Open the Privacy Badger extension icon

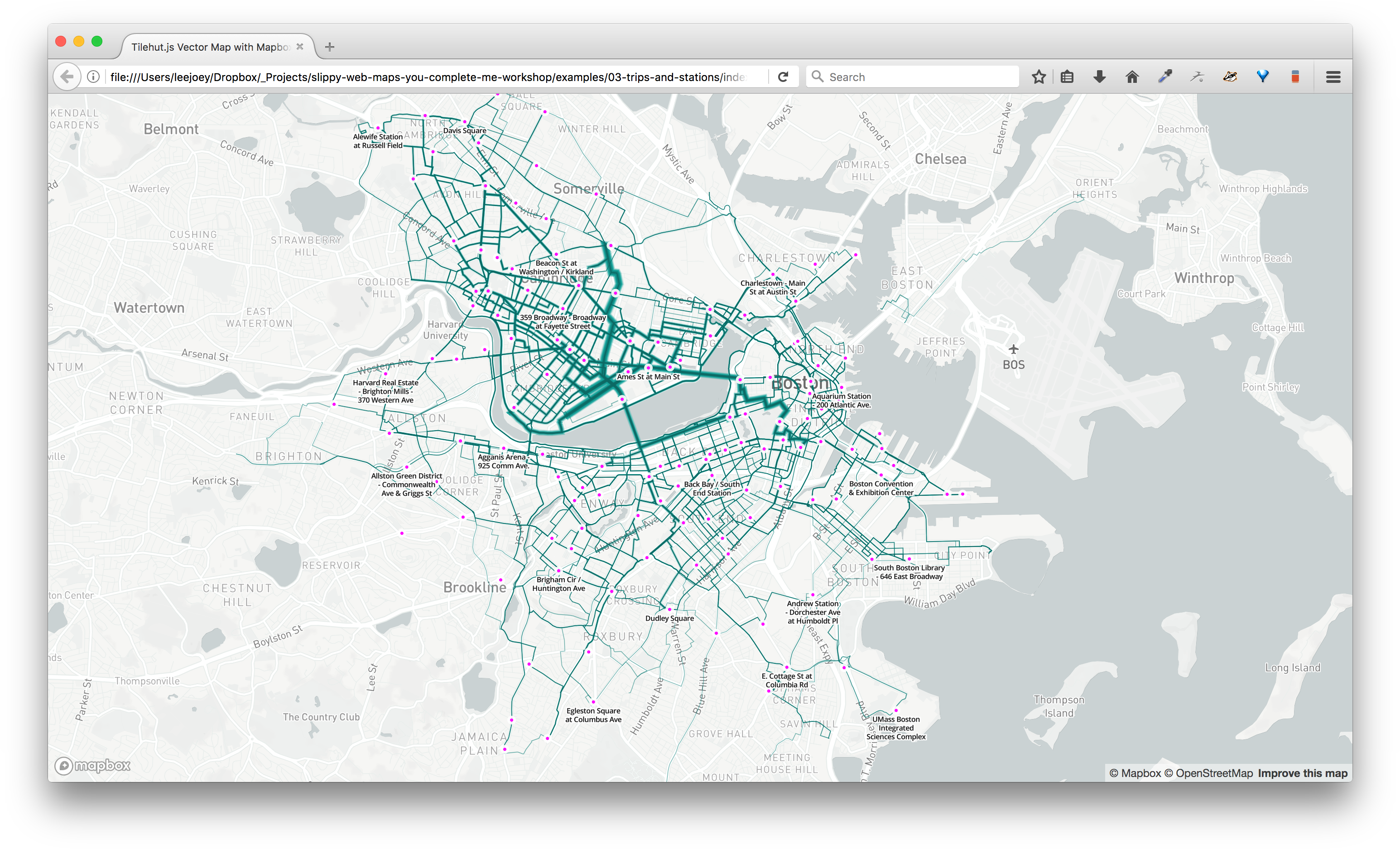click(x=1230, y=77)
